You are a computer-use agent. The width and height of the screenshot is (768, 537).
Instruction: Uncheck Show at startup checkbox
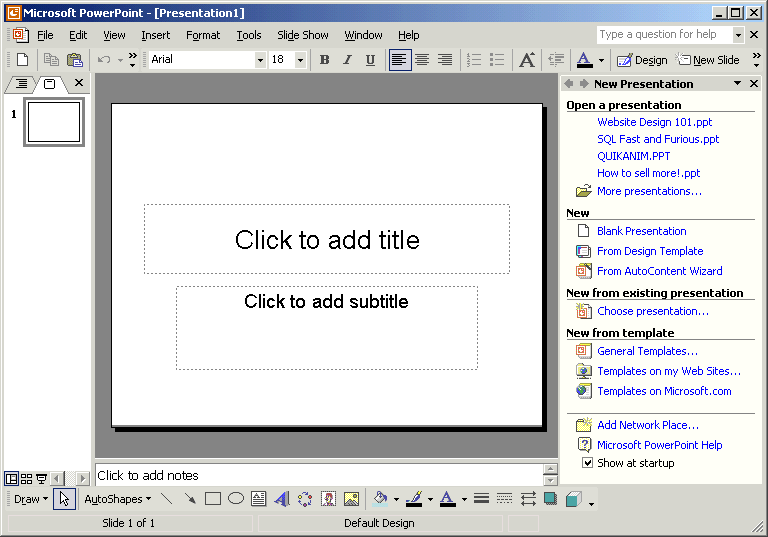coord(587,463)
